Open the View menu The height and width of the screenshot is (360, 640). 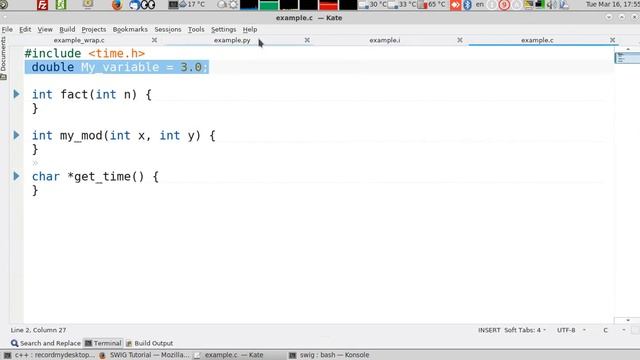(x=45, y=29)
